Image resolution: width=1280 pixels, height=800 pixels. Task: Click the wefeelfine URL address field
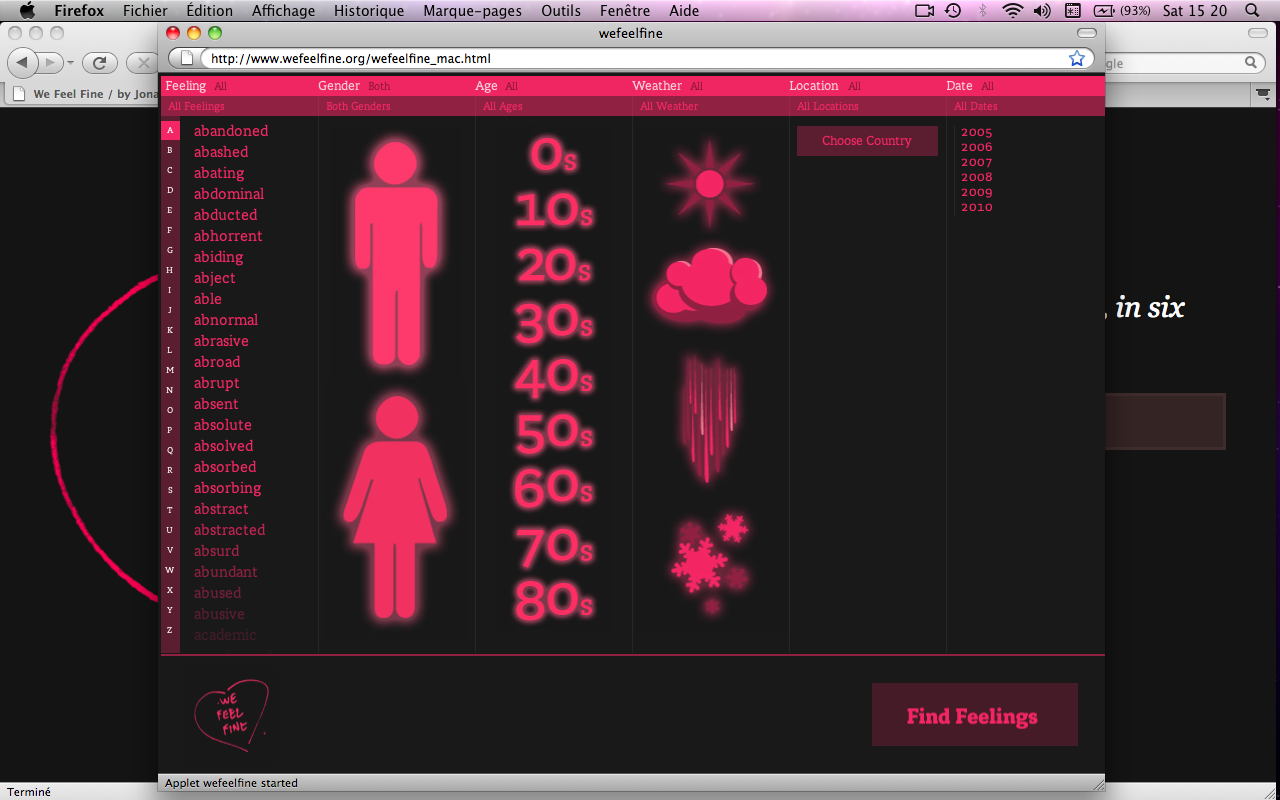(x=630, y=58)
